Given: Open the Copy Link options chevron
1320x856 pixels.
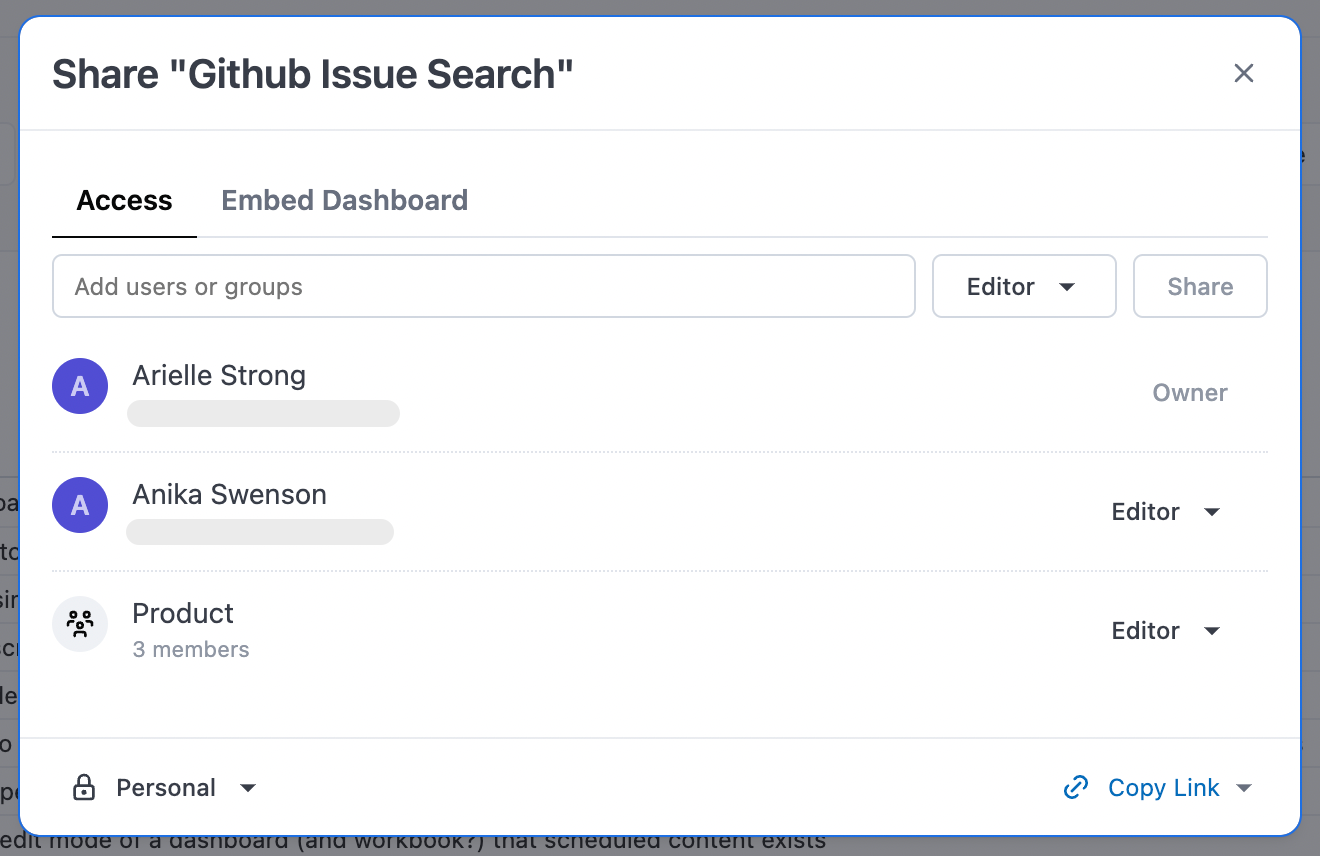Looking at the screenshot, I should 1245,788.
